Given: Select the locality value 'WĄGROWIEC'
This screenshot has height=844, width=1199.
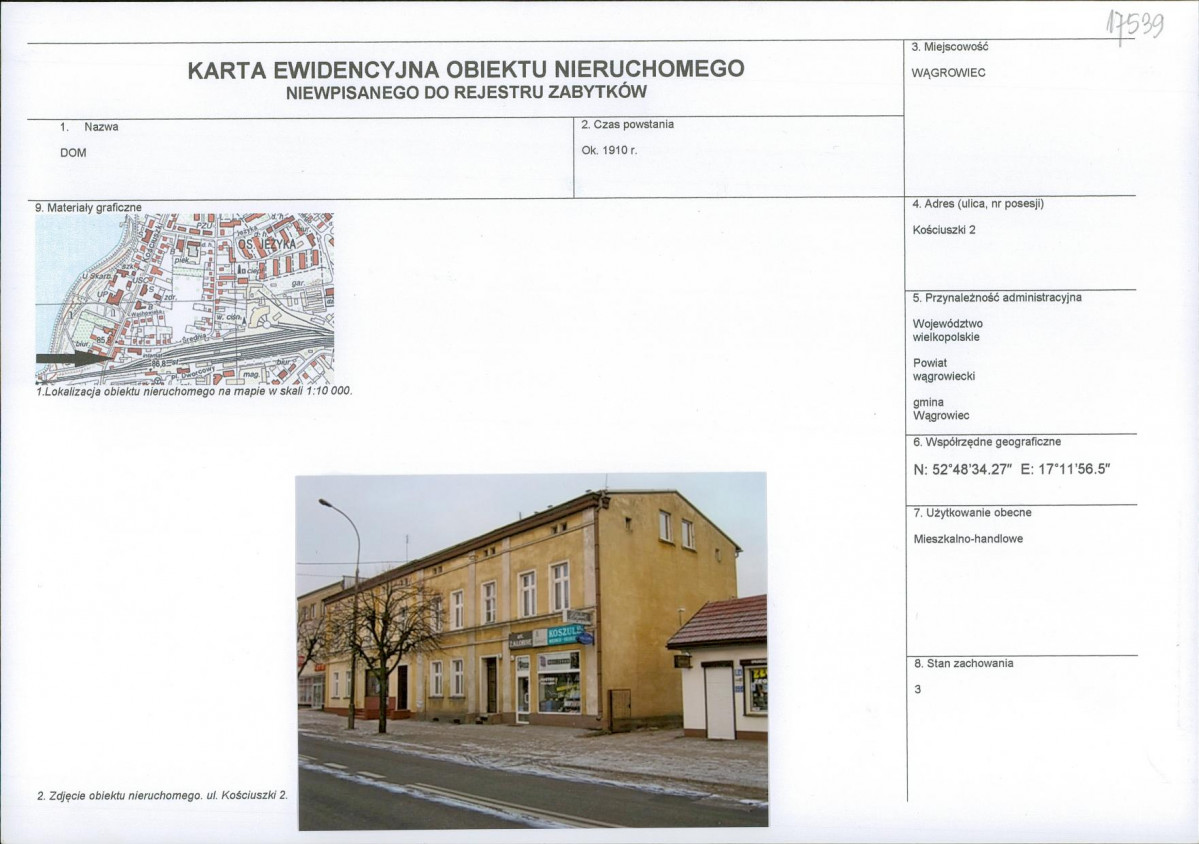Looking at the screenshot, I should pyautogui.click(x=949, y=73).
